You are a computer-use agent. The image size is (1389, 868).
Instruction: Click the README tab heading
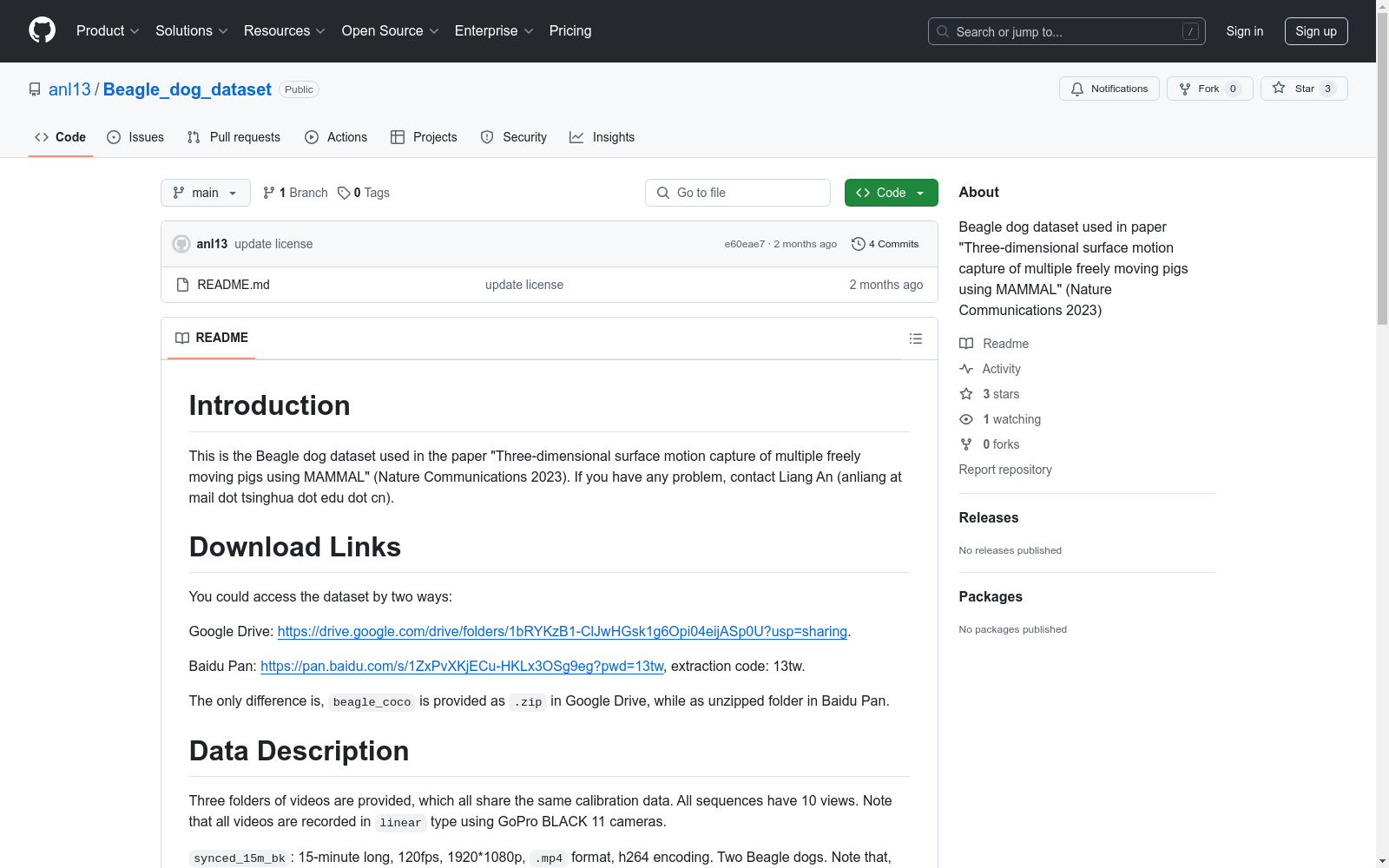pos(212,338)
